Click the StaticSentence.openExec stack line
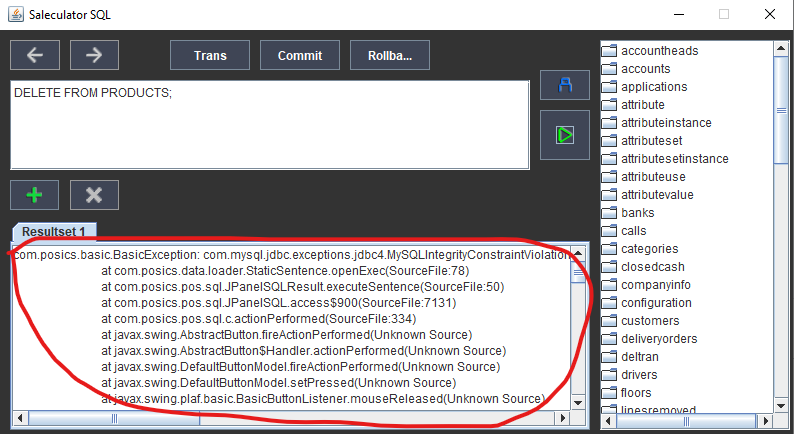The width and height of the screenshot is (794, 434). point(285,271)
